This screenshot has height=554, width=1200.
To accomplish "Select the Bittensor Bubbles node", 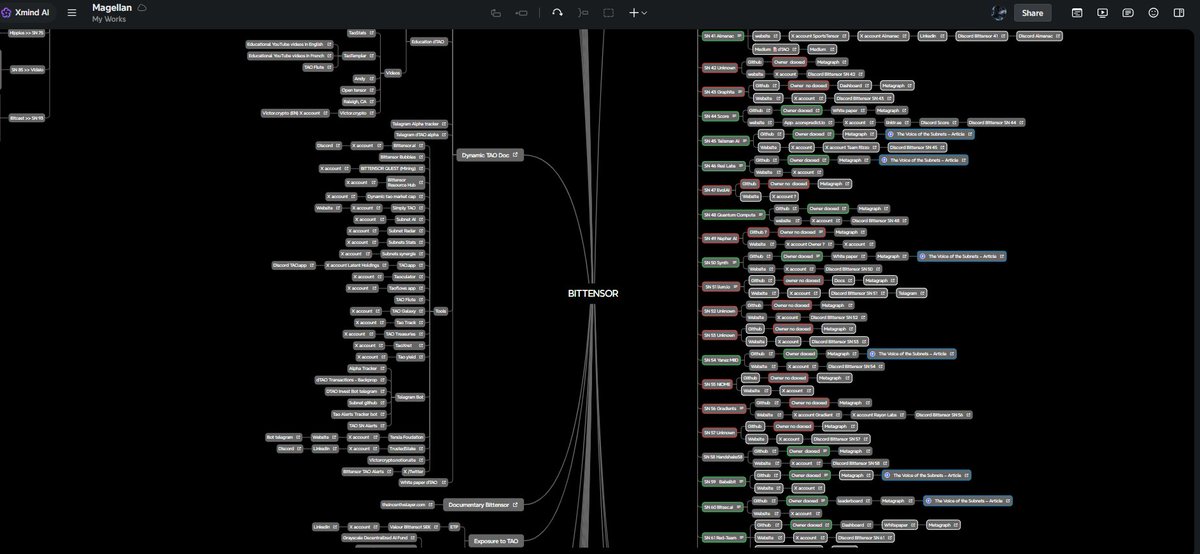I will pos(400,157).
